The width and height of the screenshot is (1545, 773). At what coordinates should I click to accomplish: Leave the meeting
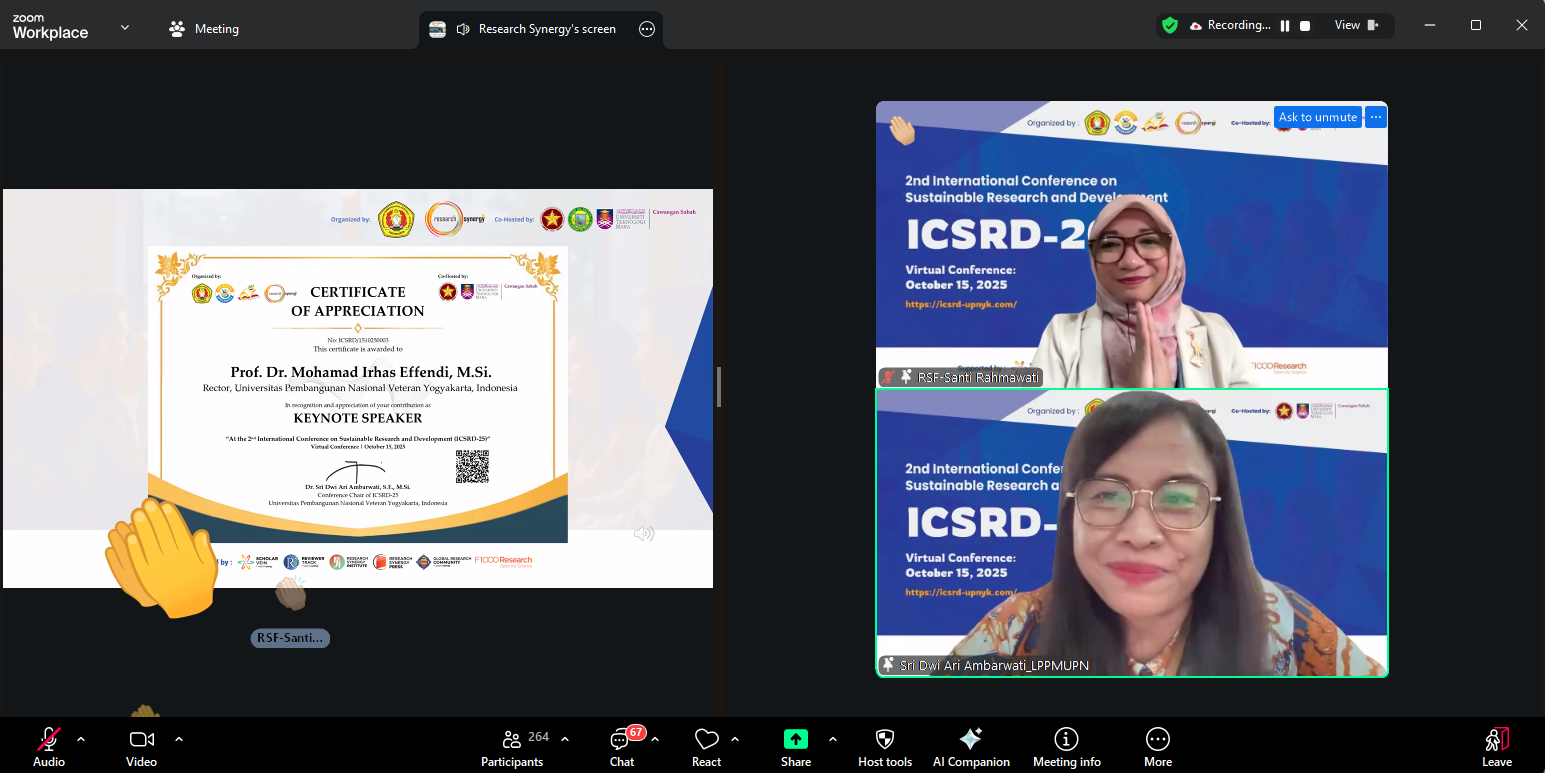pyautogui.click(x=1496, y=745)
